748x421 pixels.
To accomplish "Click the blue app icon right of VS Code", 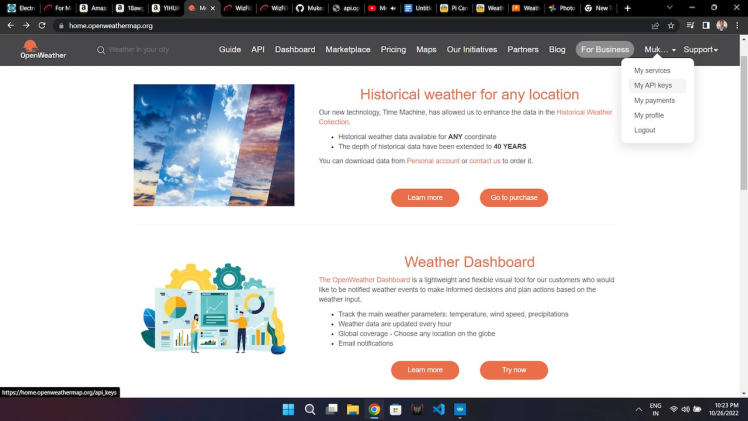I will (x=460, y=409).
